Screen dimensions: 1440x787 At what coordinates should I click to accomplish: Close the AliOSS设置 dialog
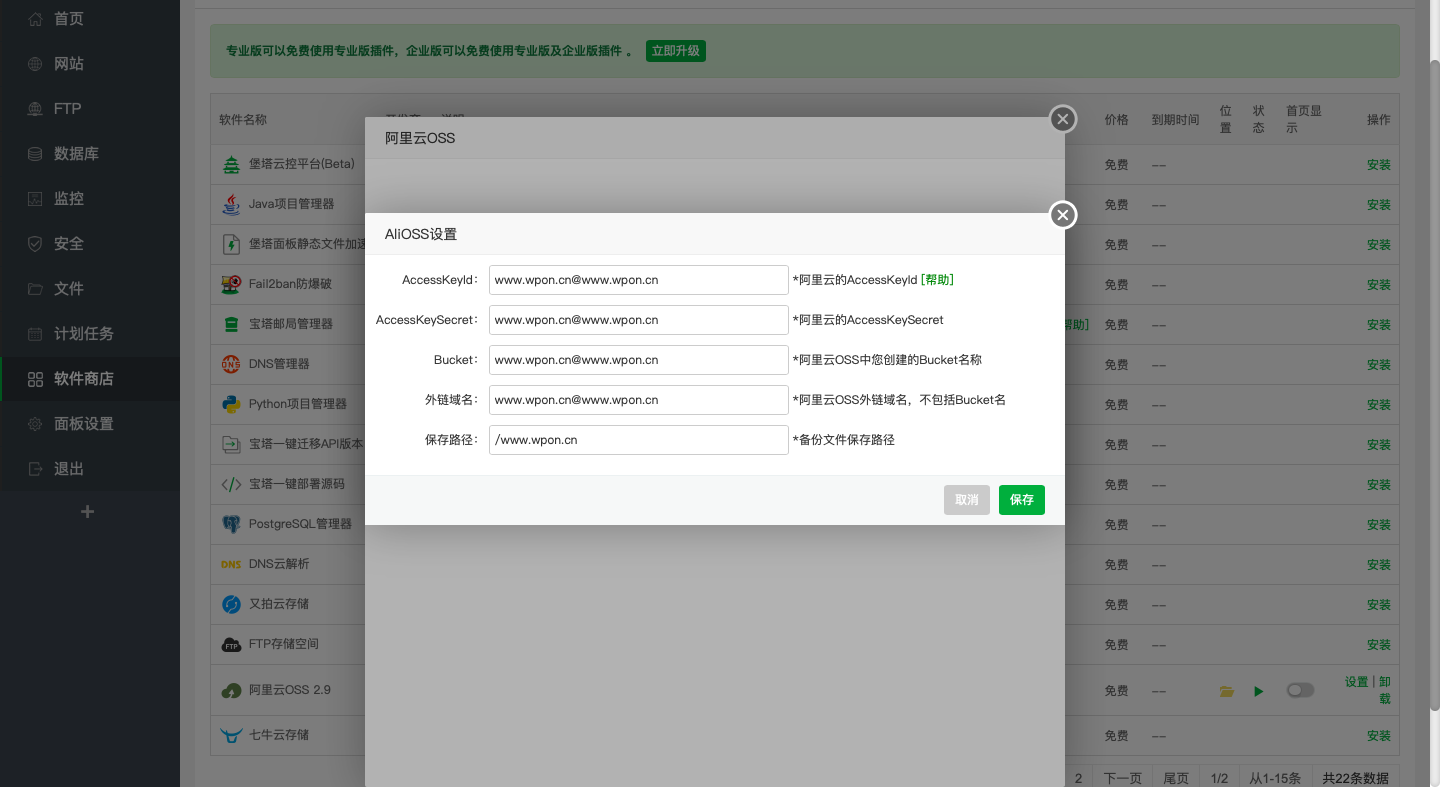[x=1063, y=215]
